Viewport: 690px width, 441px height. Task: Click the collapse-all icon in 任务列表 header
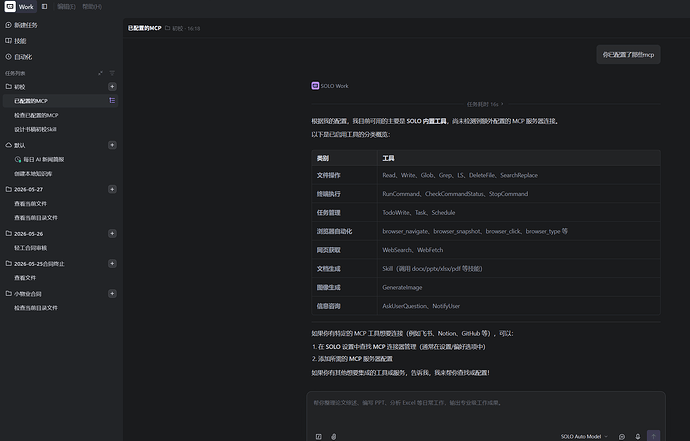[x=100, y=73]
